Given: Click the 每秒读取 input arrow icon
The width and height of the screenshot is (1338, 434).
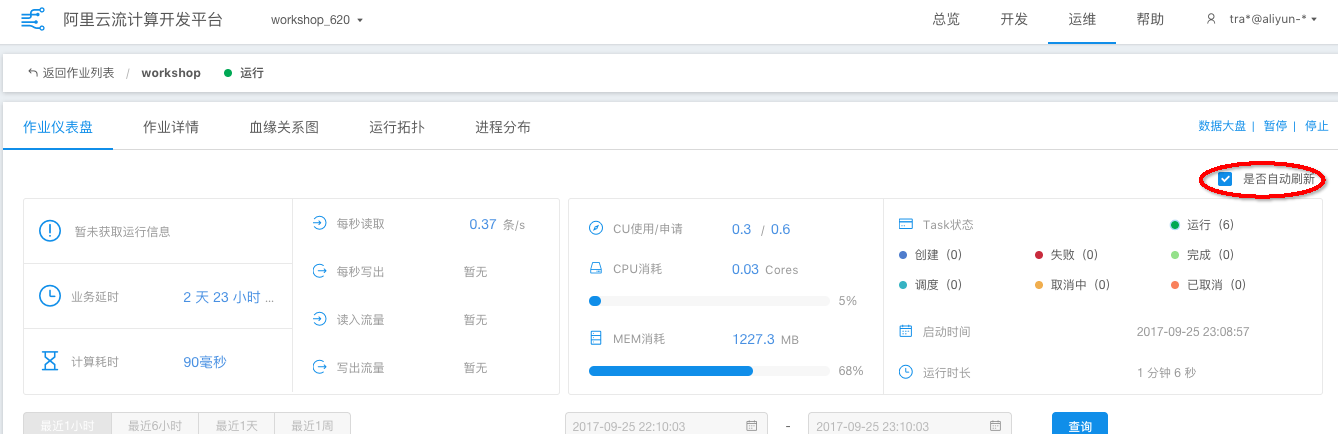Looking at the screenshot, I should (x=320, y=224).
